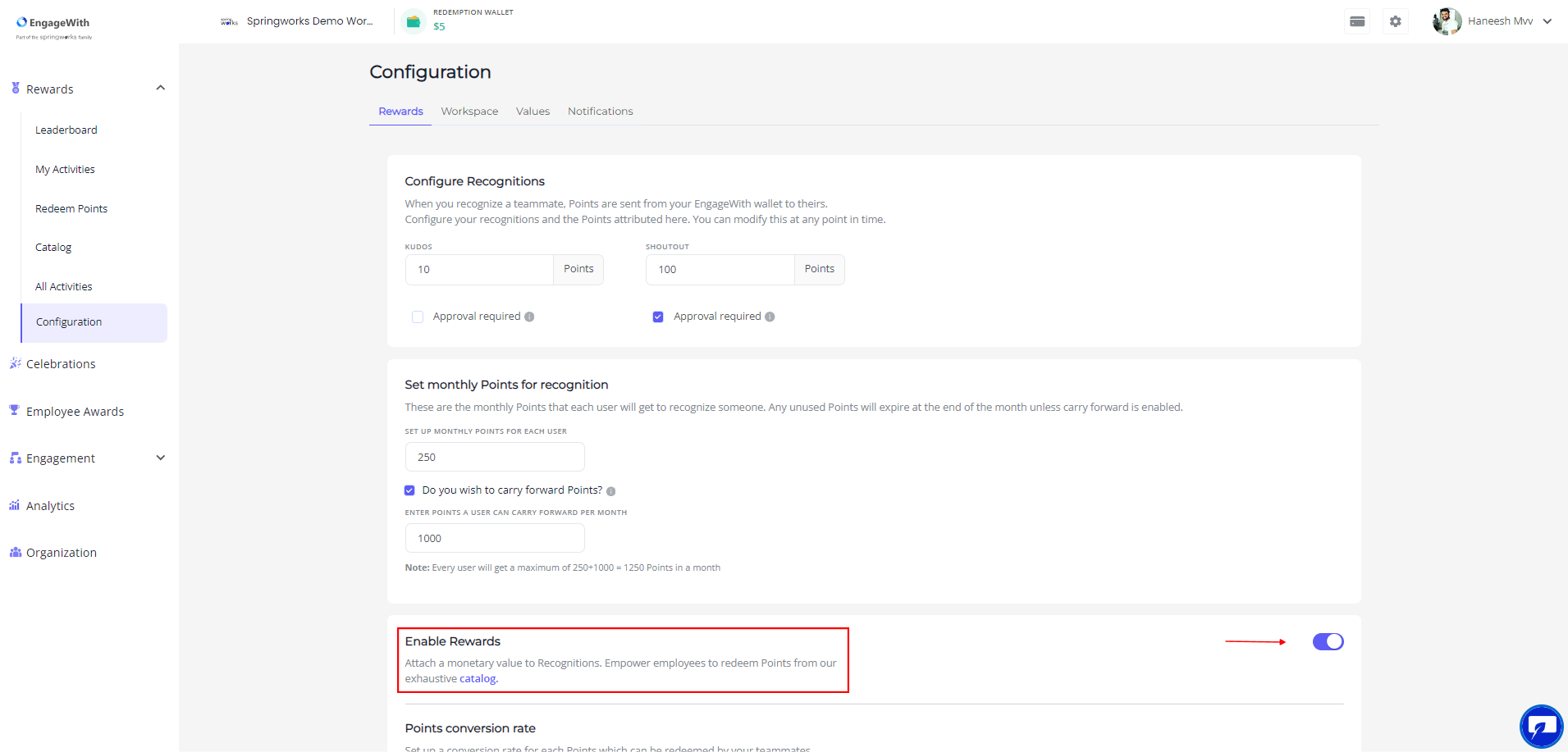The width and height of the screenshot is (1568, 752).
Task: Click info icon beside Shoutout approval required
Action: (x=770, y=317)
